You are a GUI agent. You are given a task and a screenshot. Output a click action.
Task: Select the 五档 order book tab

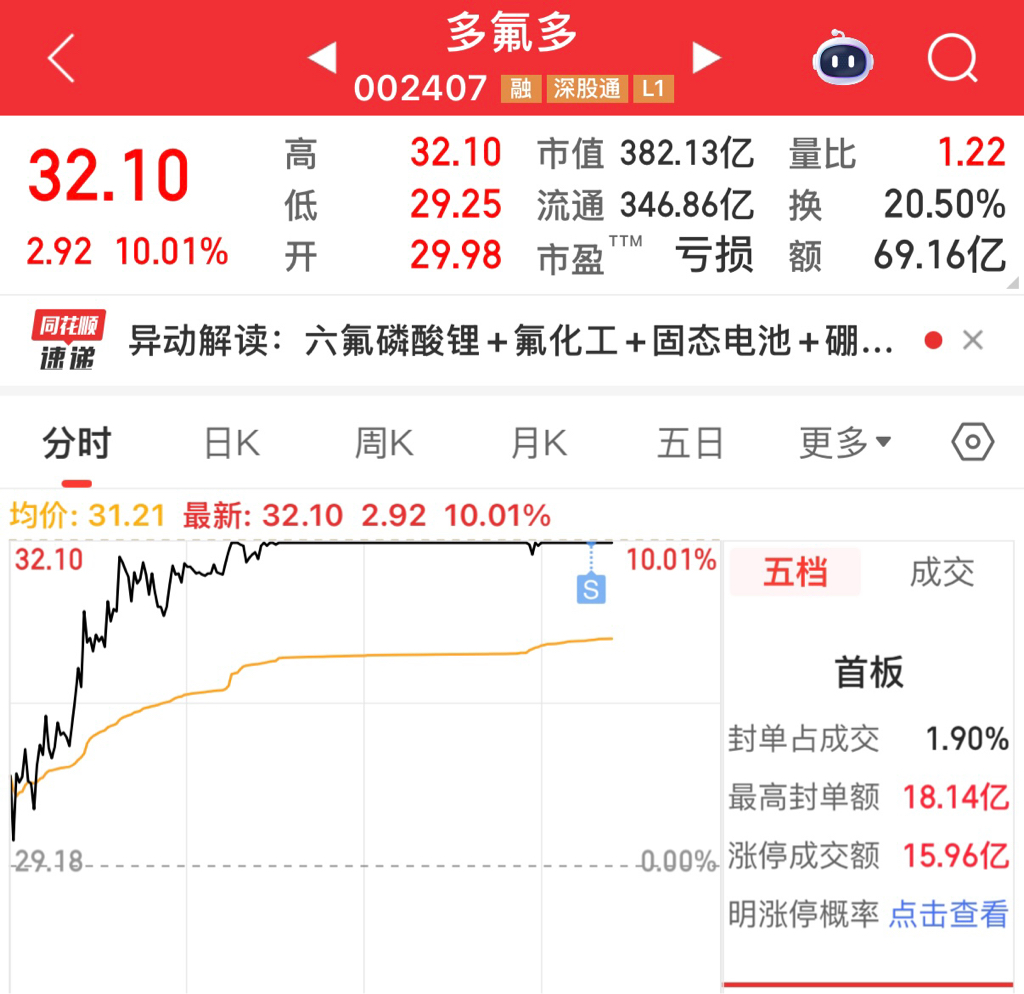(795, 572)
